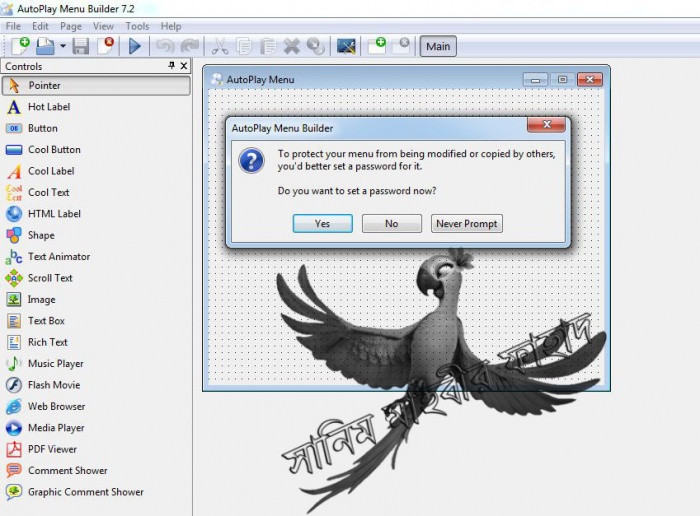Screen dimensions: 700x516
Task: Select the Web Browser control
Action: pyautogui.click(x=96, y=406)
